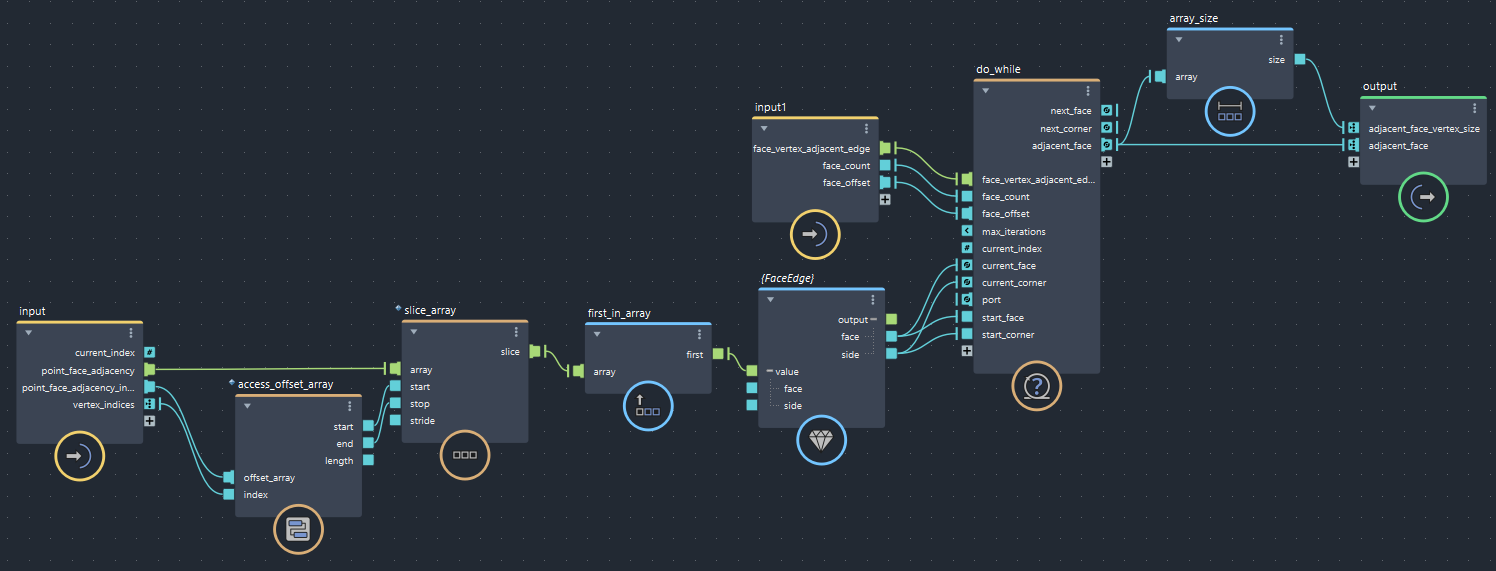Add a new port on the input node
This screenshot has height=571, width=1496.
[149, 421]
